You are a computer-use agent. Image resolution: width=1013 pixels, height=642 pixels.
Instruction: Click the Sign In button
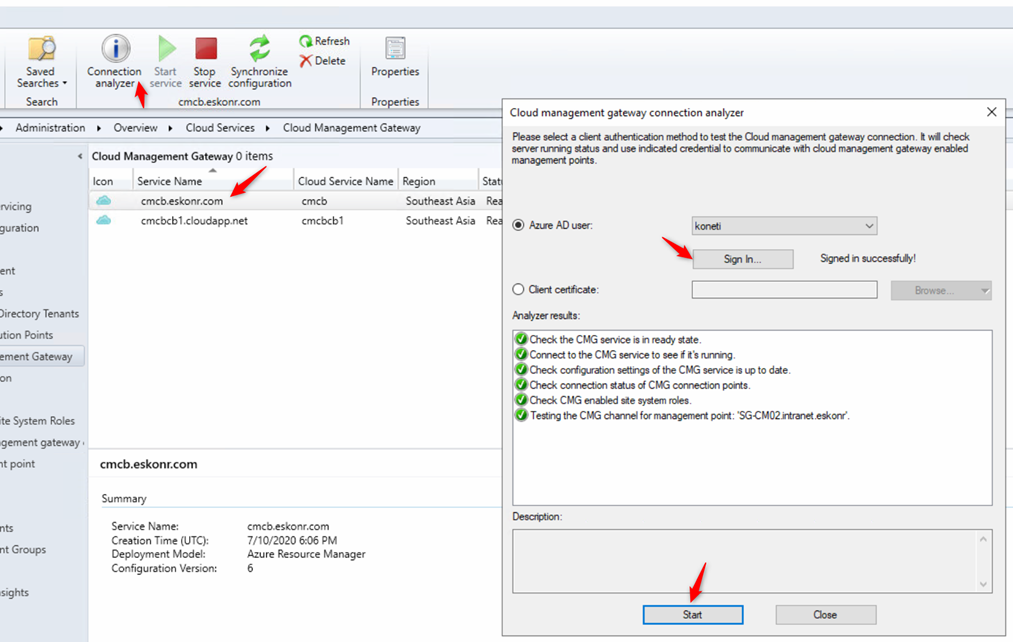(x=742, y=259)
